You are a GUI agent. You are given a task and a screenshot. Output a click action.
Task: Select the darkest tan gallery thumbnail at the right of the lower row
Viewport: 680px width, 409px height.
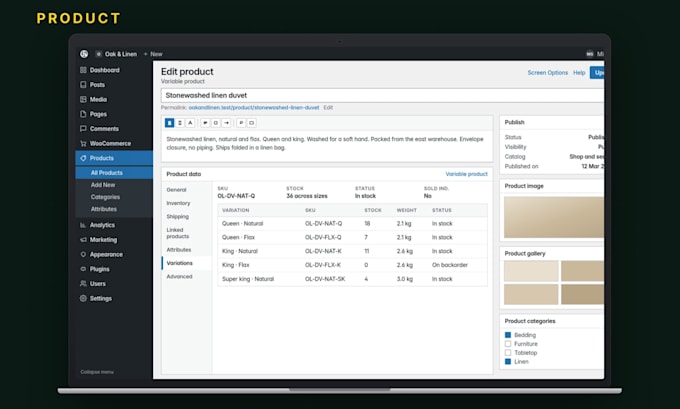(x=582, y=294)
